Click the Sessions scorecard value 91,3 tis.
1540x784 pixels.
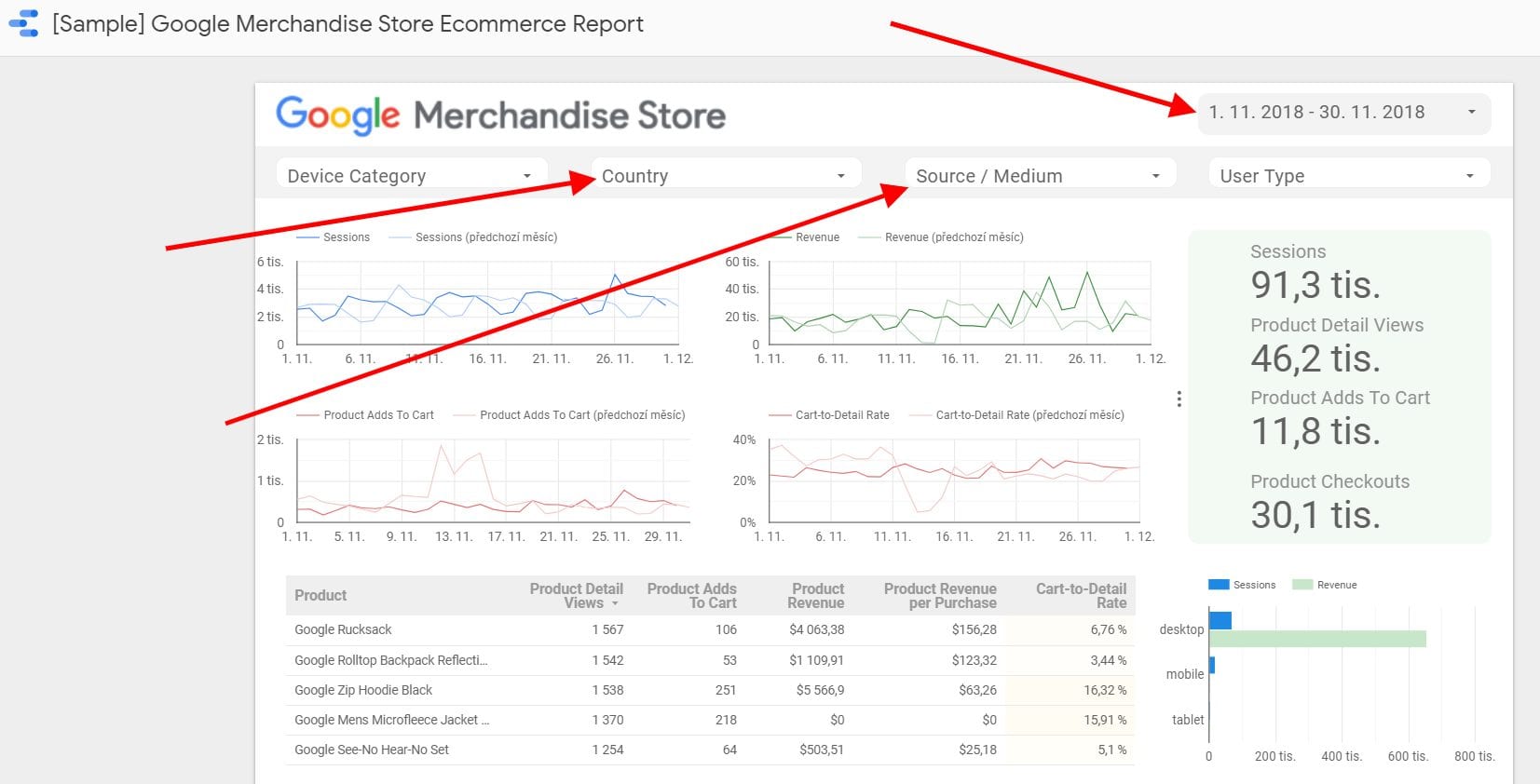[1315, 285]
